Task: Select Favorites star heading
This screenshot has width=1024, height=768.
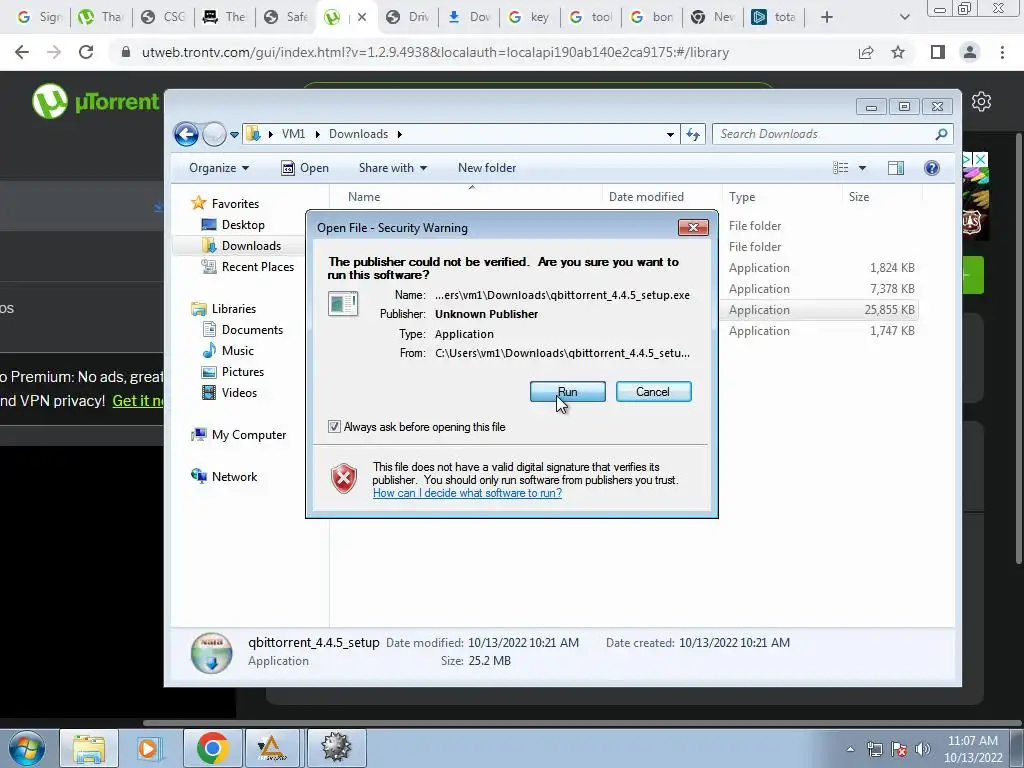Action: pyautogui.click(x=225, y=204)
